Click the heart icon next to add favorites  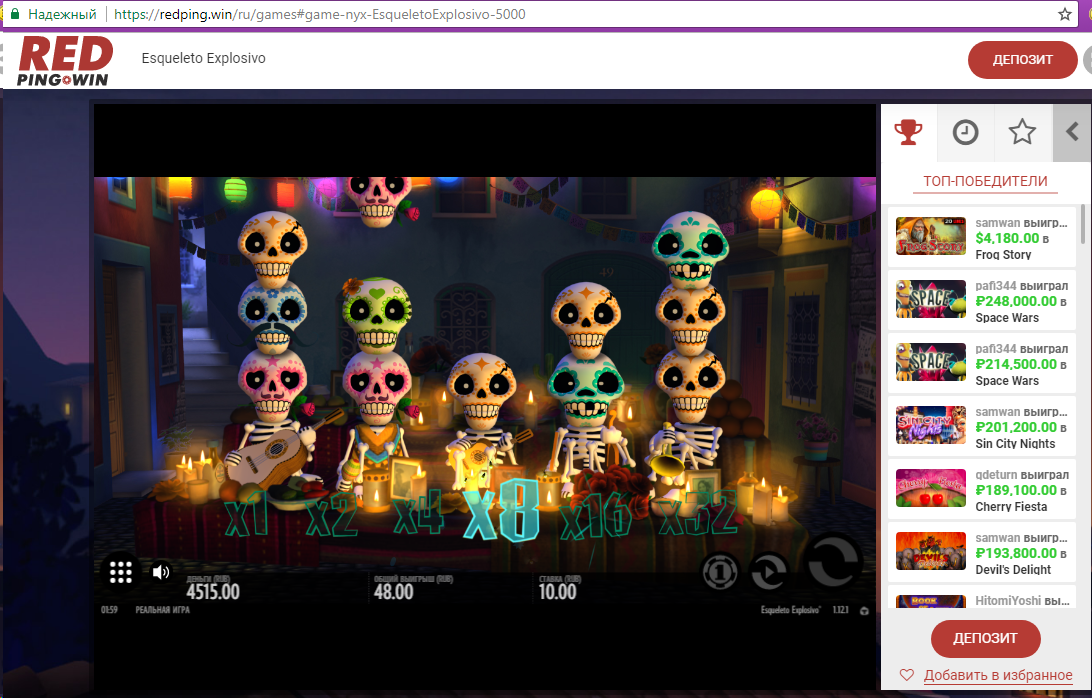[x=907, y=675]
